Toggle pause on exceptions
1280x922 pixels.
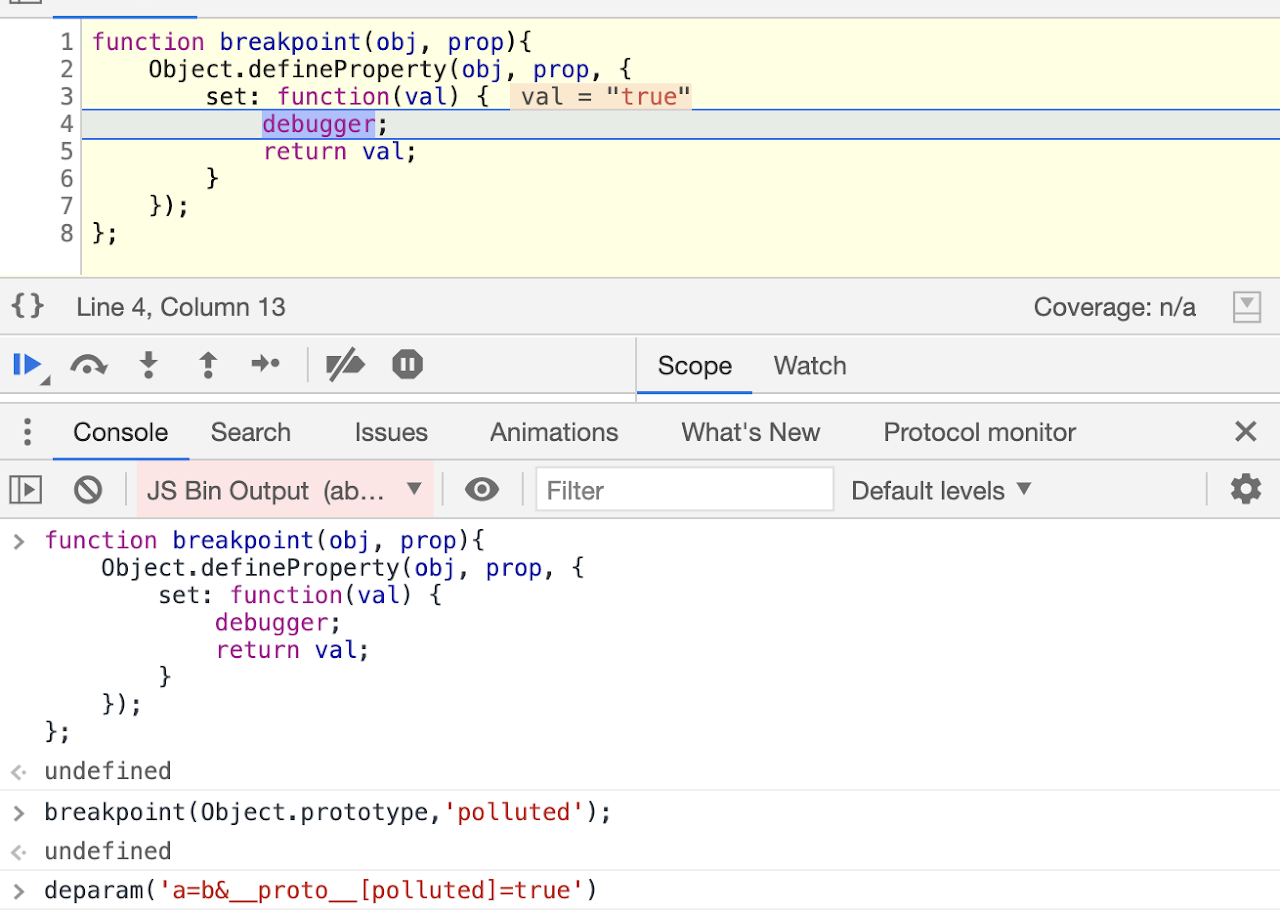407,365
